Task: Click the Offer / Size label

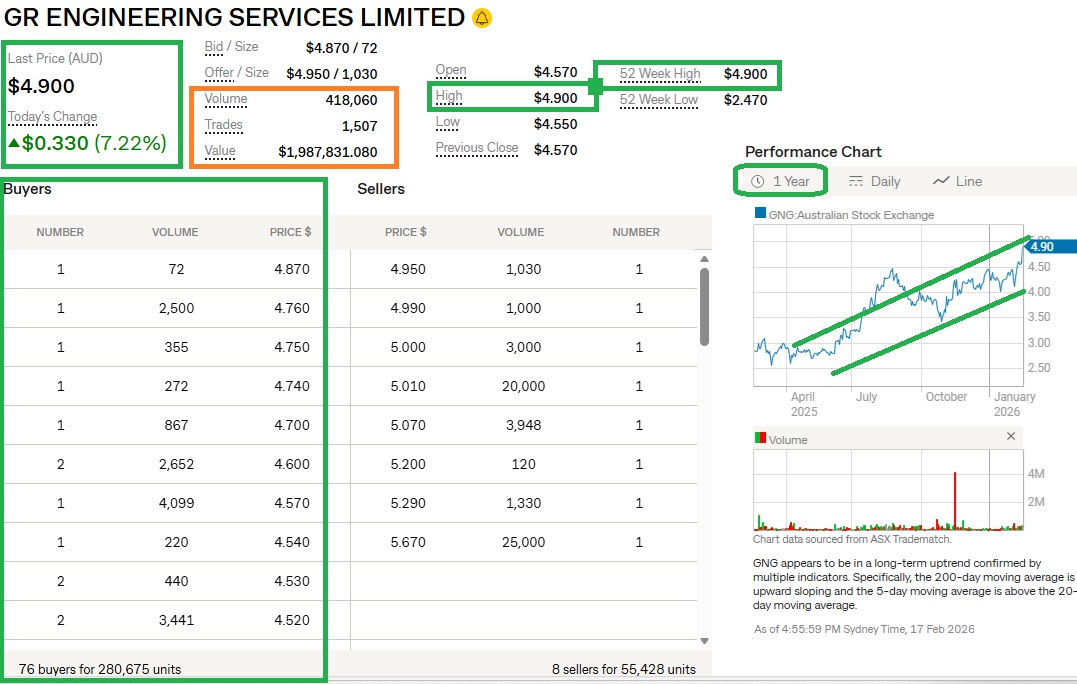Action: 236,72
